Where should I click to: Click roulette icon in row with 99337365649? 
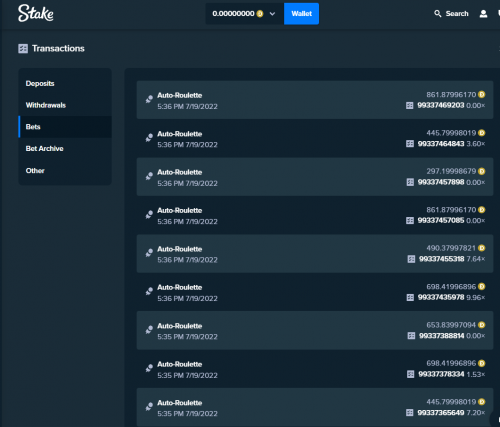(149, 406)
